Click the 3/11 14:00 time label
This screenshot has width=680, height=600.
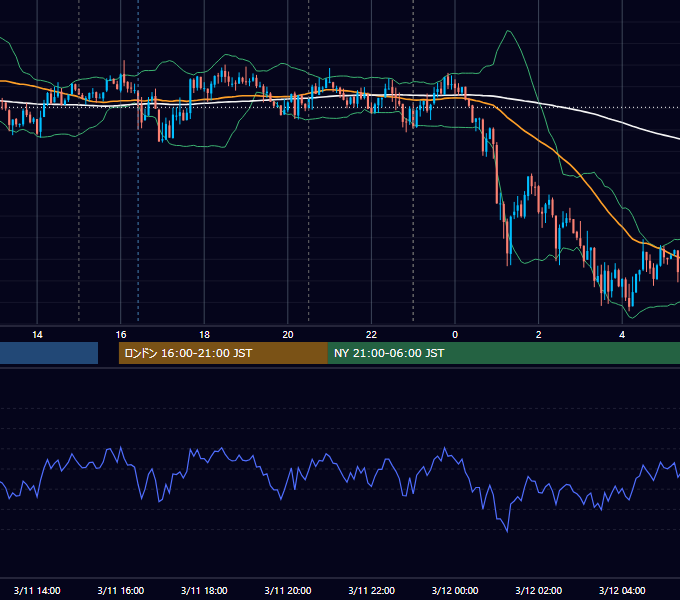37,590
